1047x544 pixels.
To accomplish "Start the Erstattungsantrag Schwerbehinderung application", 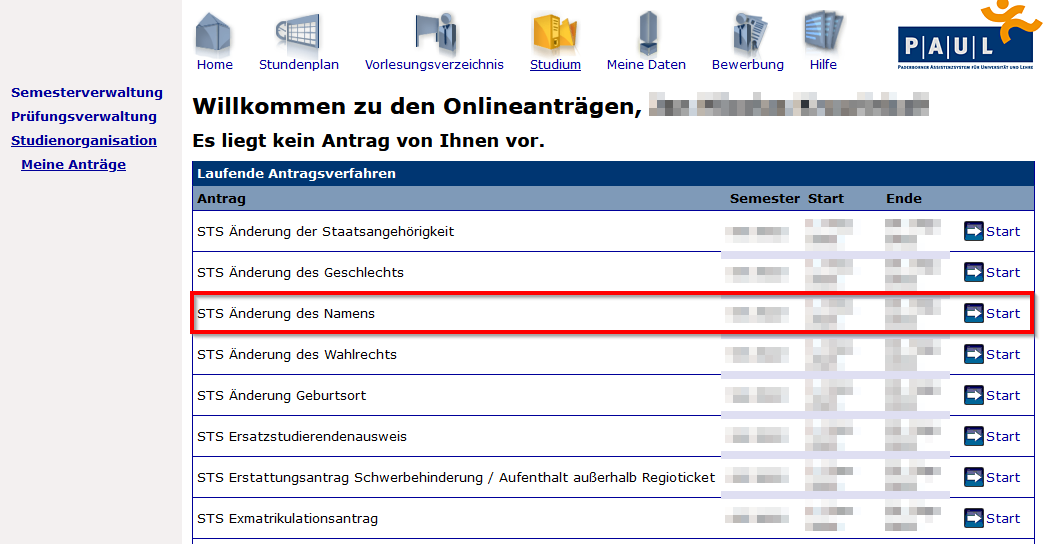I will point(1002,478).
